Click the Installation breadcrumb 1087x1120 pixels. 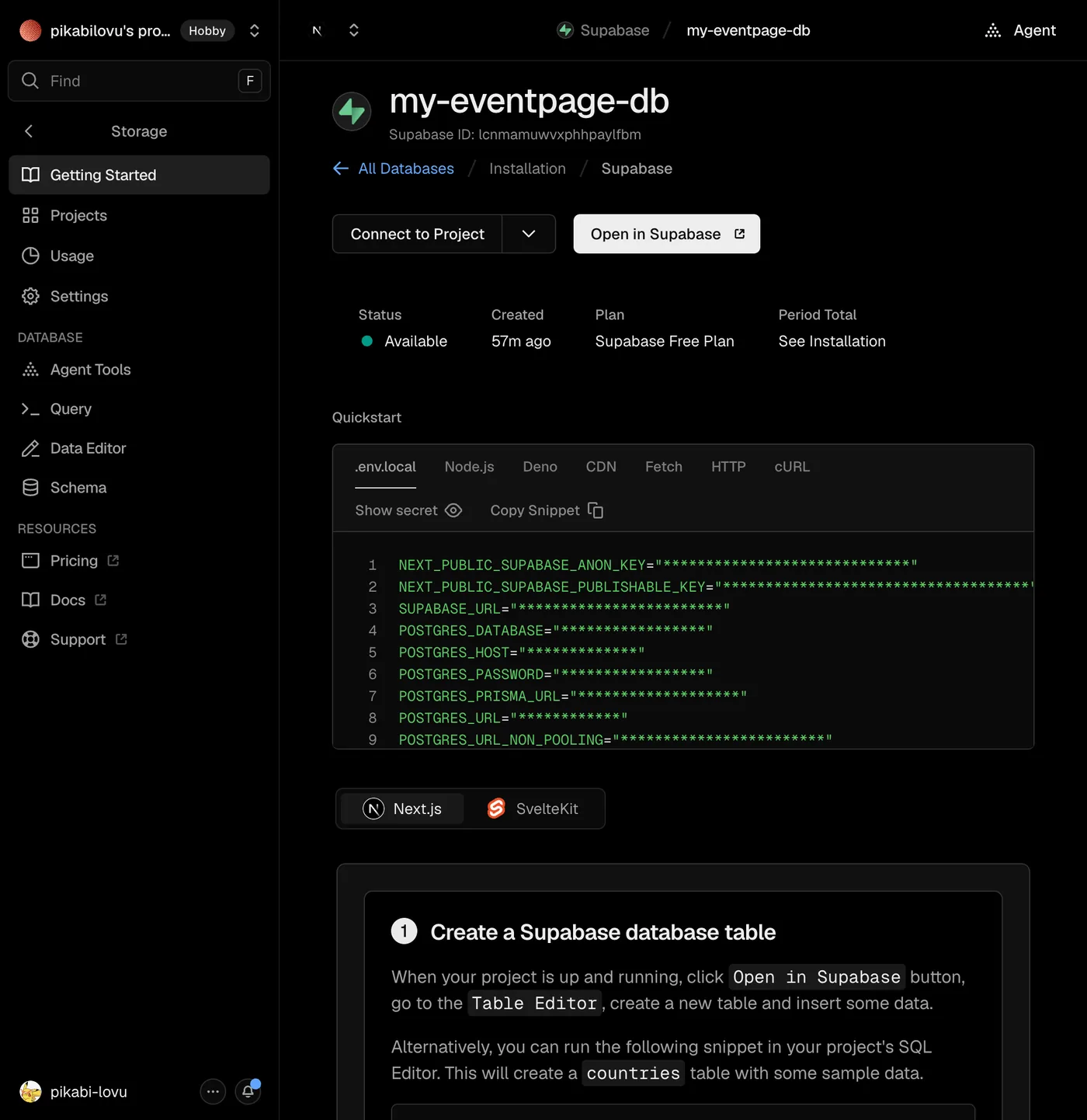point(527,169)
